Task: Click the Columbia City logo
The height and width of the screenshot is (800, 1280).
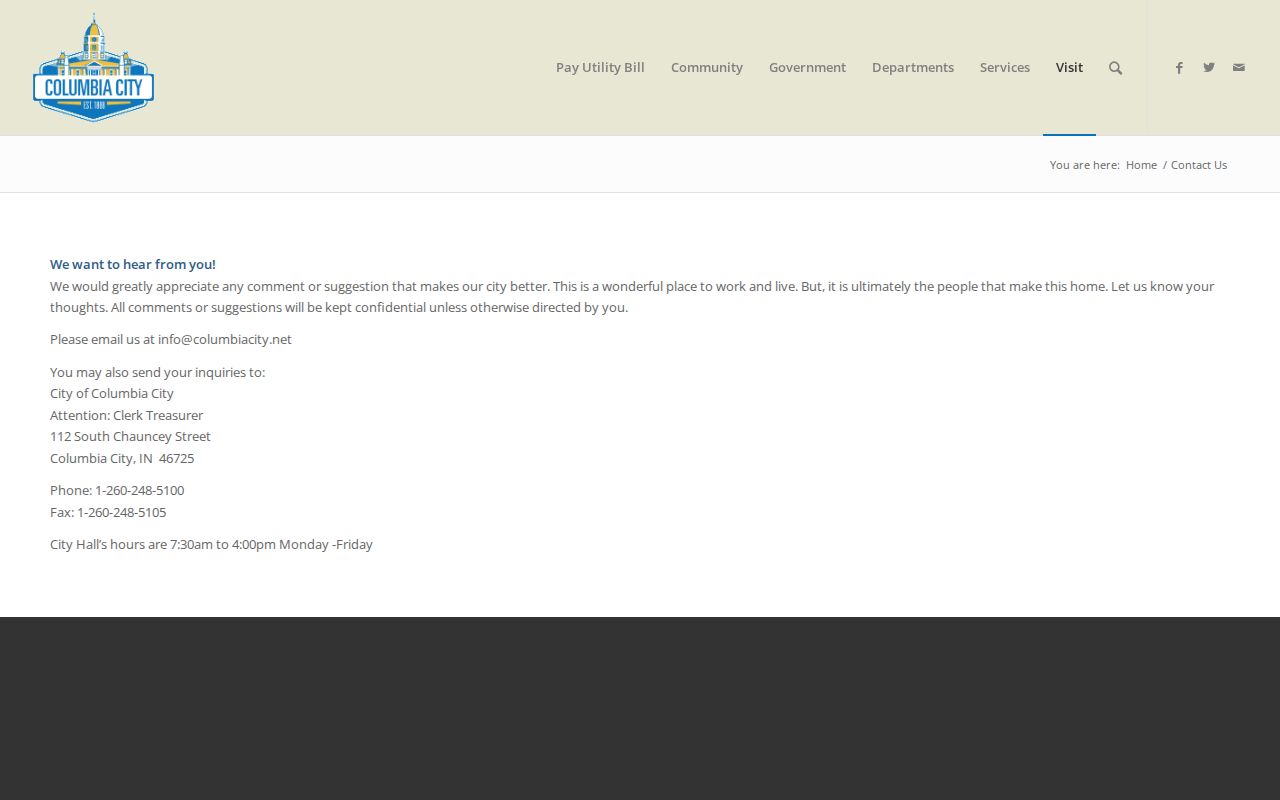Action: 93,67
